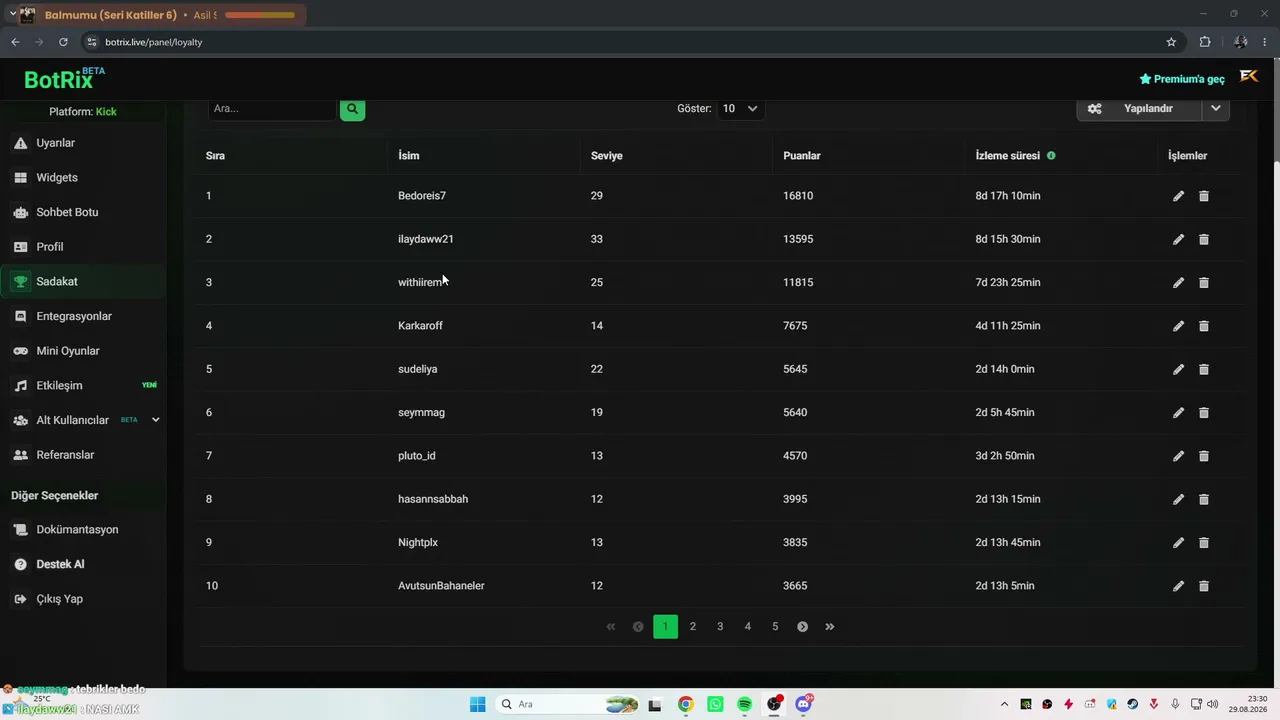
Task: Click the edit pencil for hasannsabbah
Action: click(x=1178, y=499)
